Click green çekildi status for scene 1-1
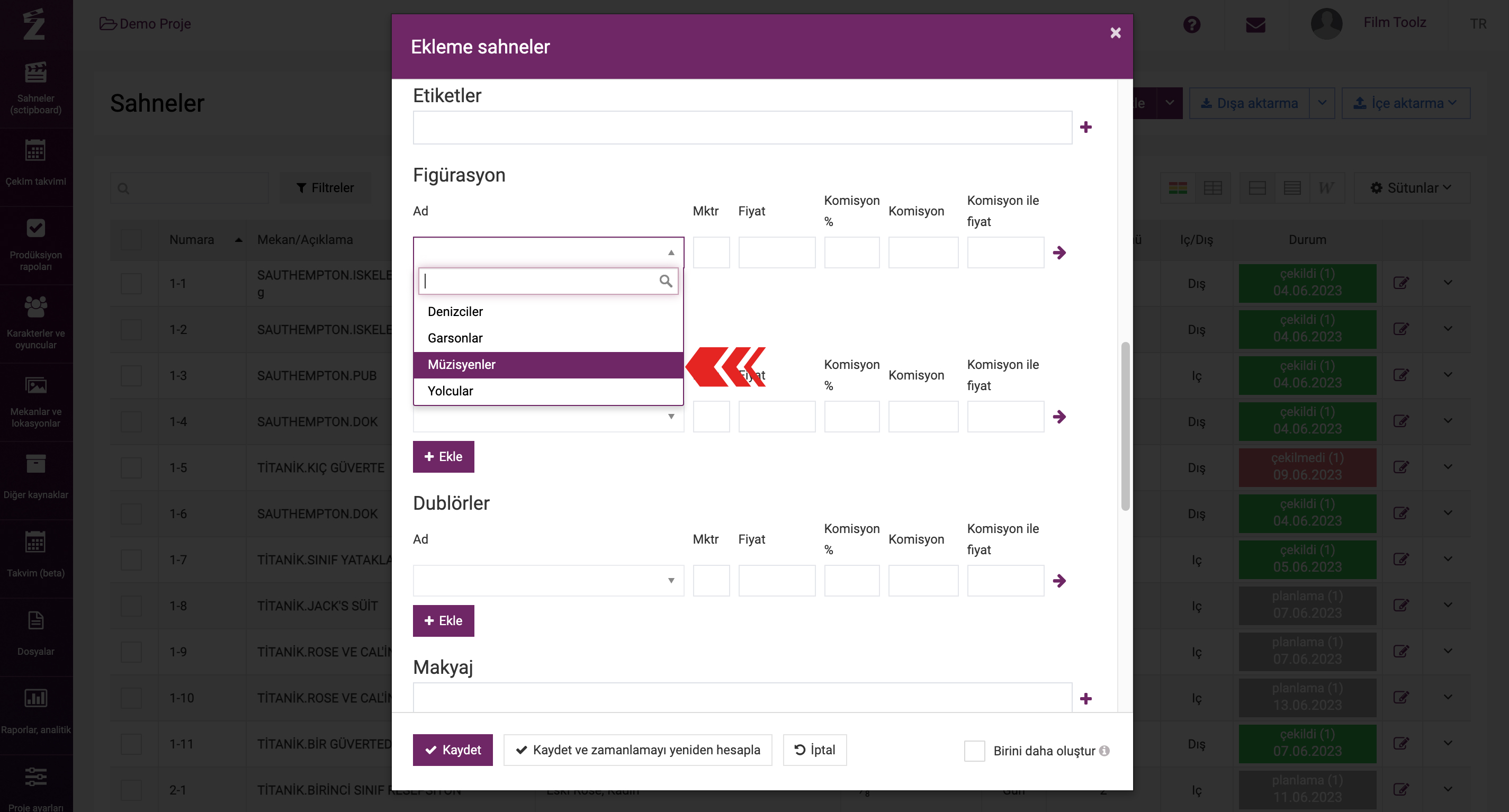 point(1307,283)
